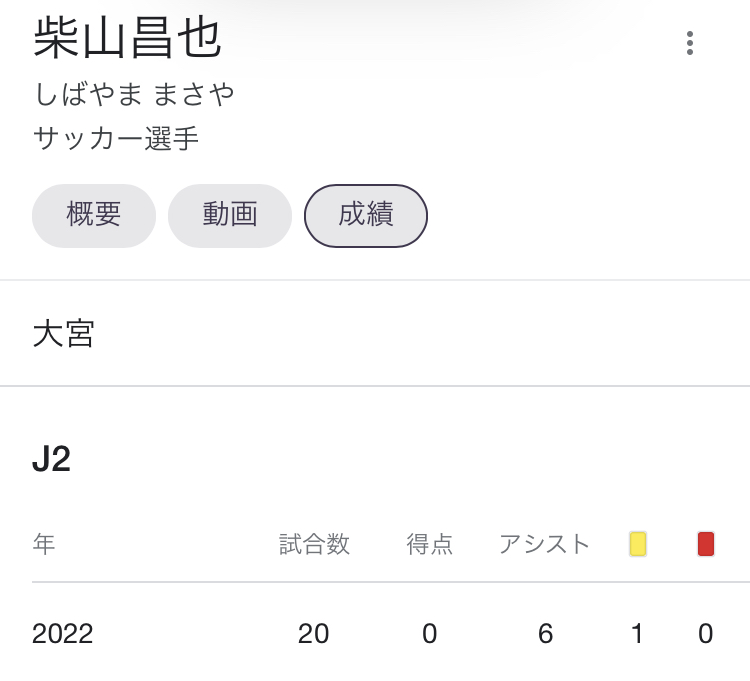Open the three-dot more options menu

(689, 43)
